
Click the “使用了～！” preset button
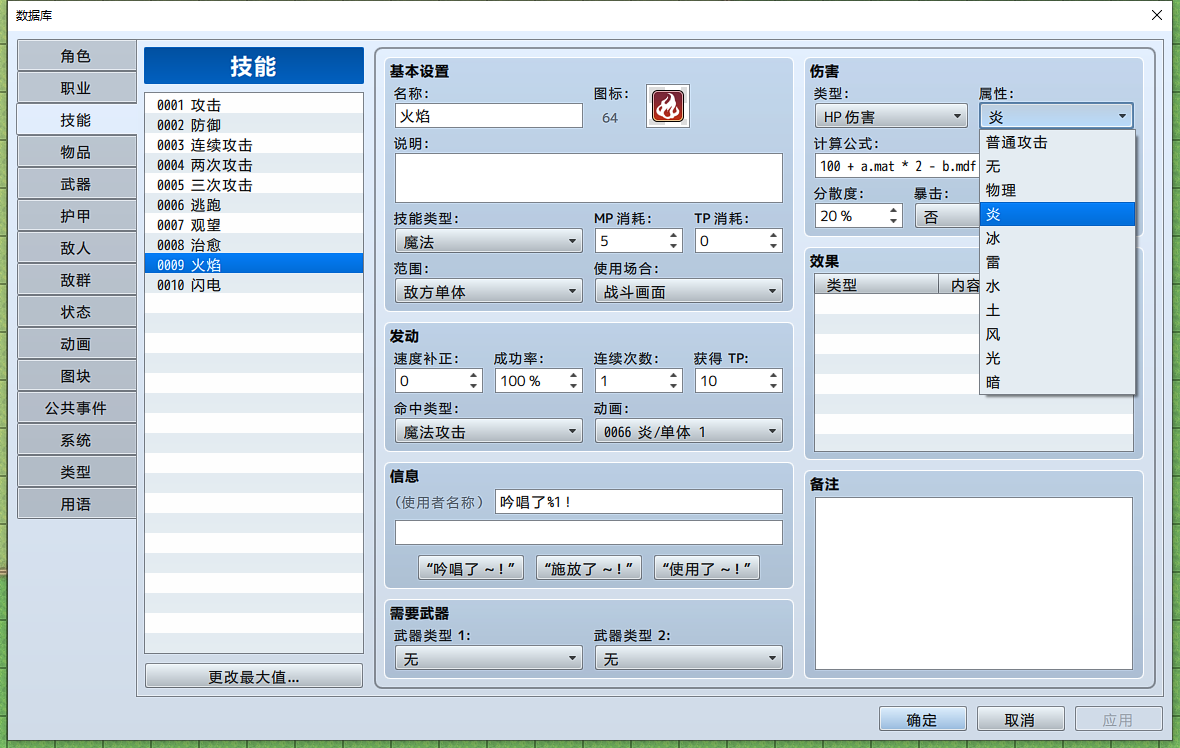tap(707, 568)
